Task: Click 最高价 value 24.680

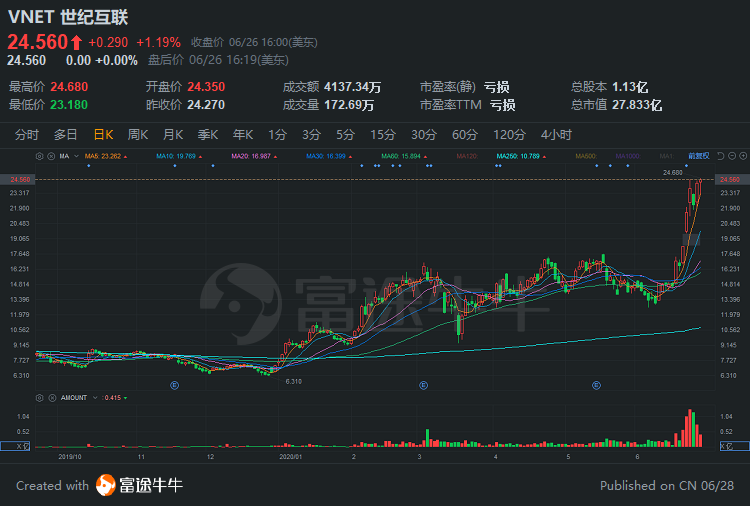Action: 69,87
